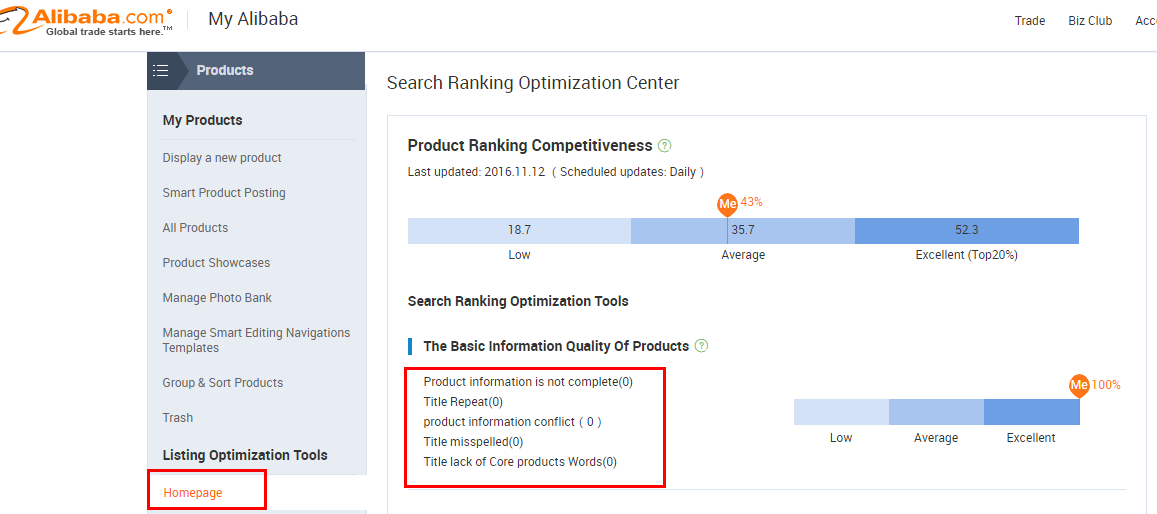Open help icon beside Basic Information Quality
This screenshot has width=1157, height=514.
tap(702, 346)
